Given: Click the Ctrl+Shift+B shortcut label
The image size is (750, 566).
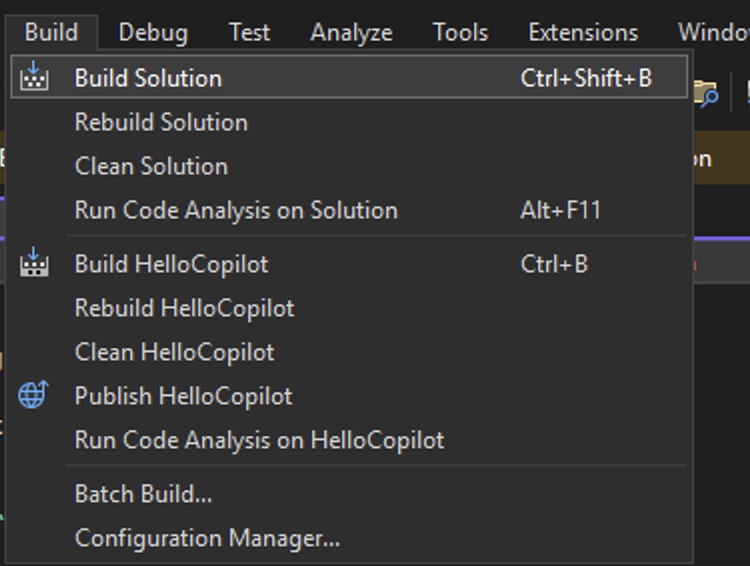Looking at the screenshot, I should 586,78.
